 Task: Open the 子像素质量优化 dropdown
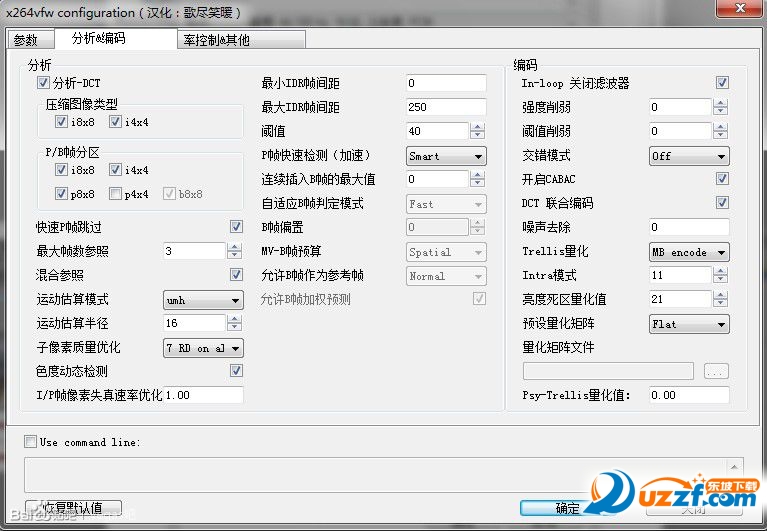[x=203, y=348]
